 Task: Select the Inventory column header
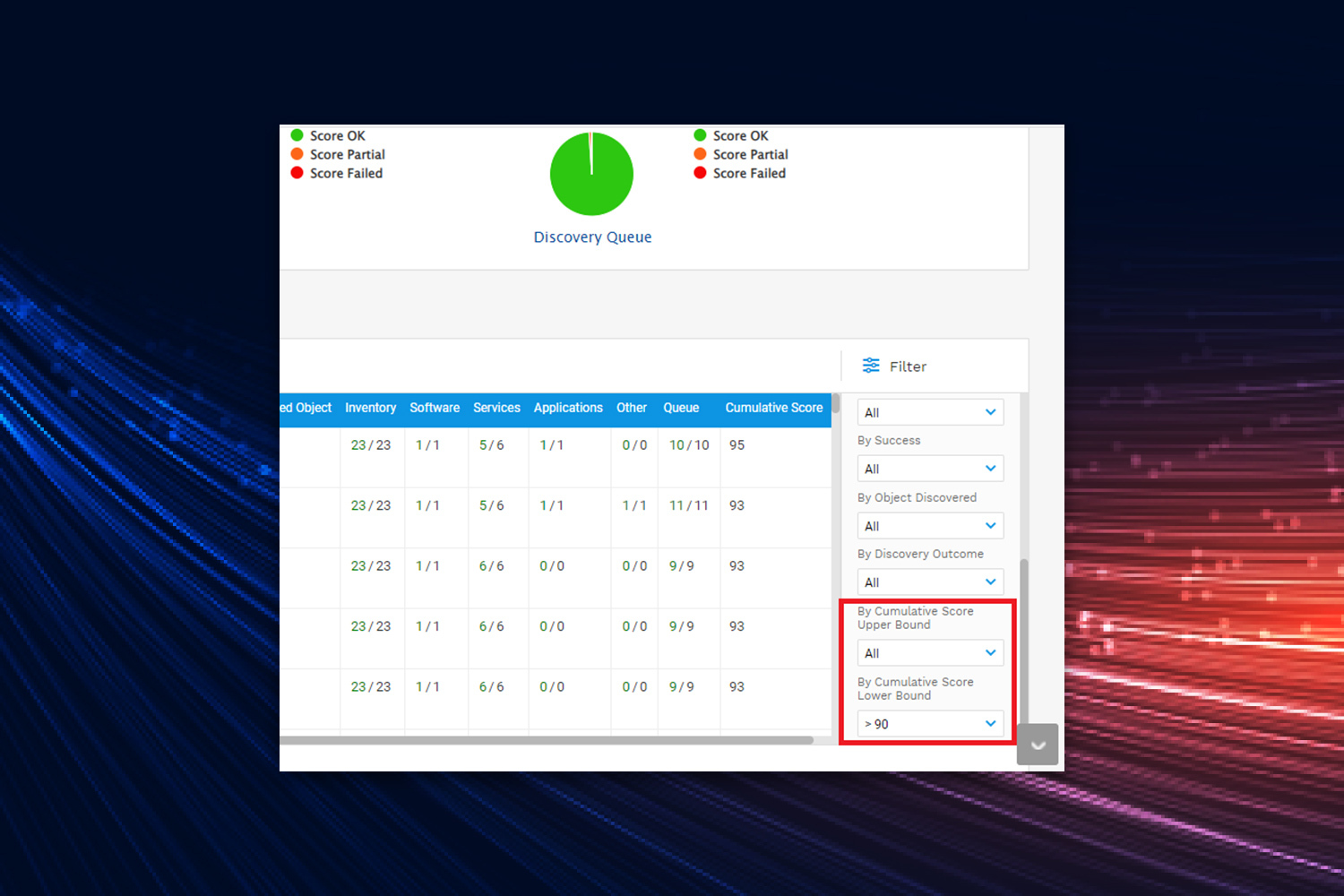[370, 408]
